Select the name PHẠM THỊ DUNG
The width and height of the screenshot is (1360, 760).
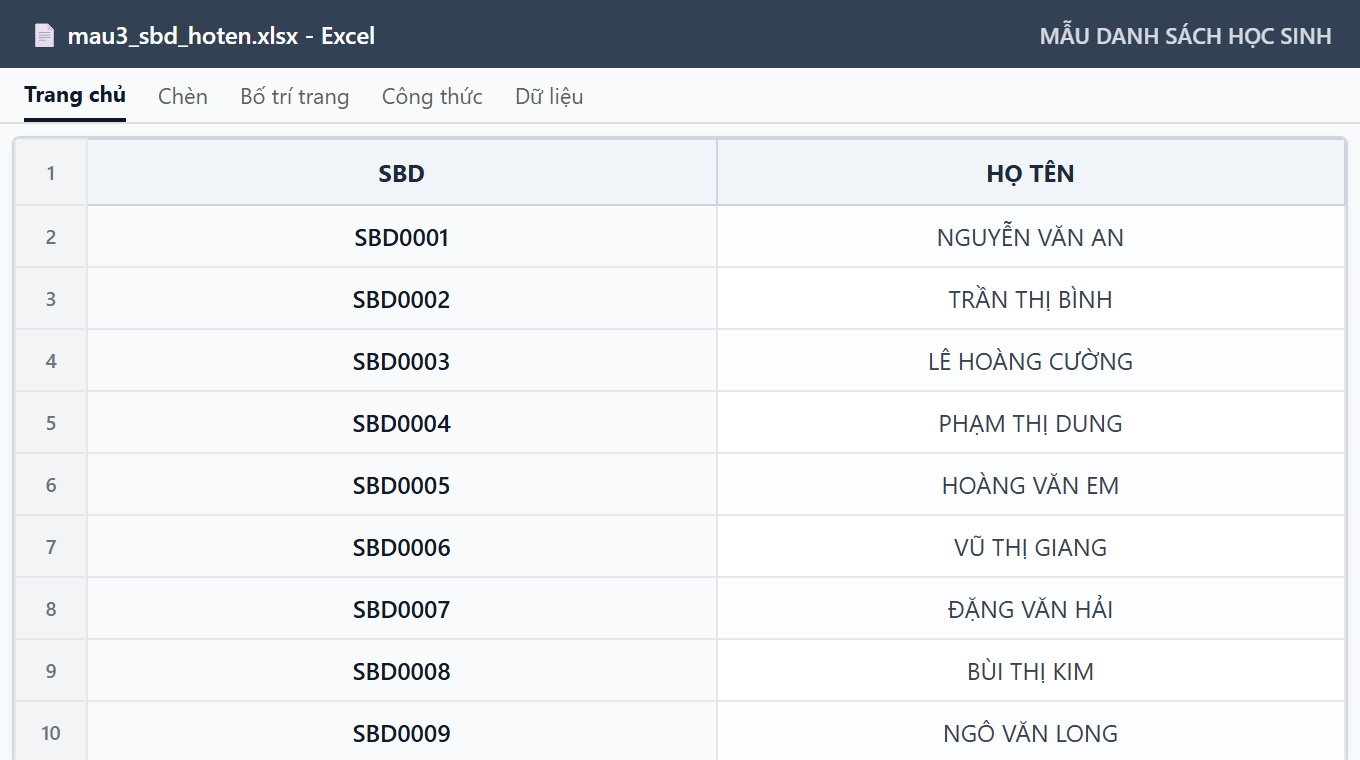coord(1031,423)
